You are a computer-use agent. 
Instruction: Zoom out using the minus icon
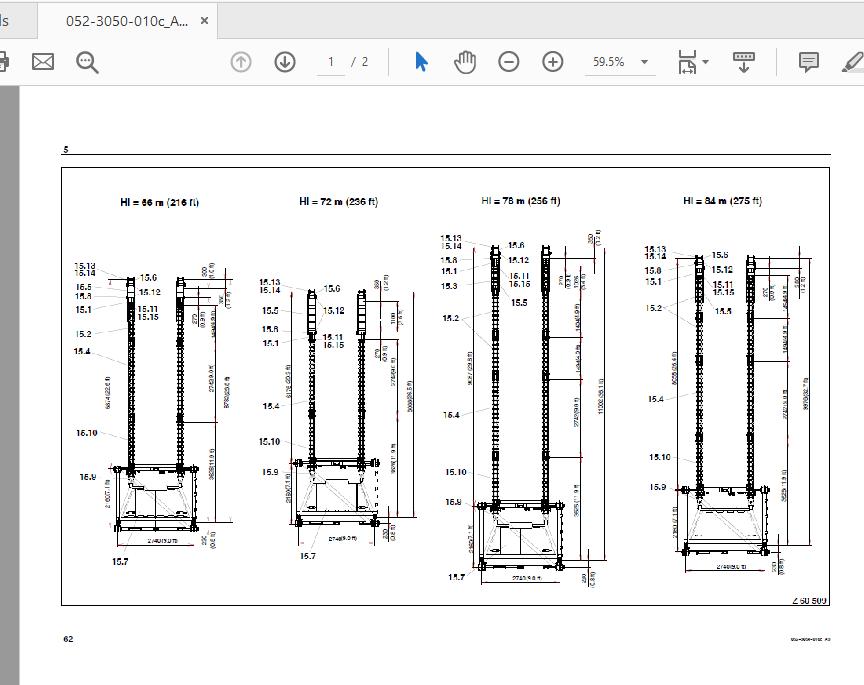(x=509, y=61)
